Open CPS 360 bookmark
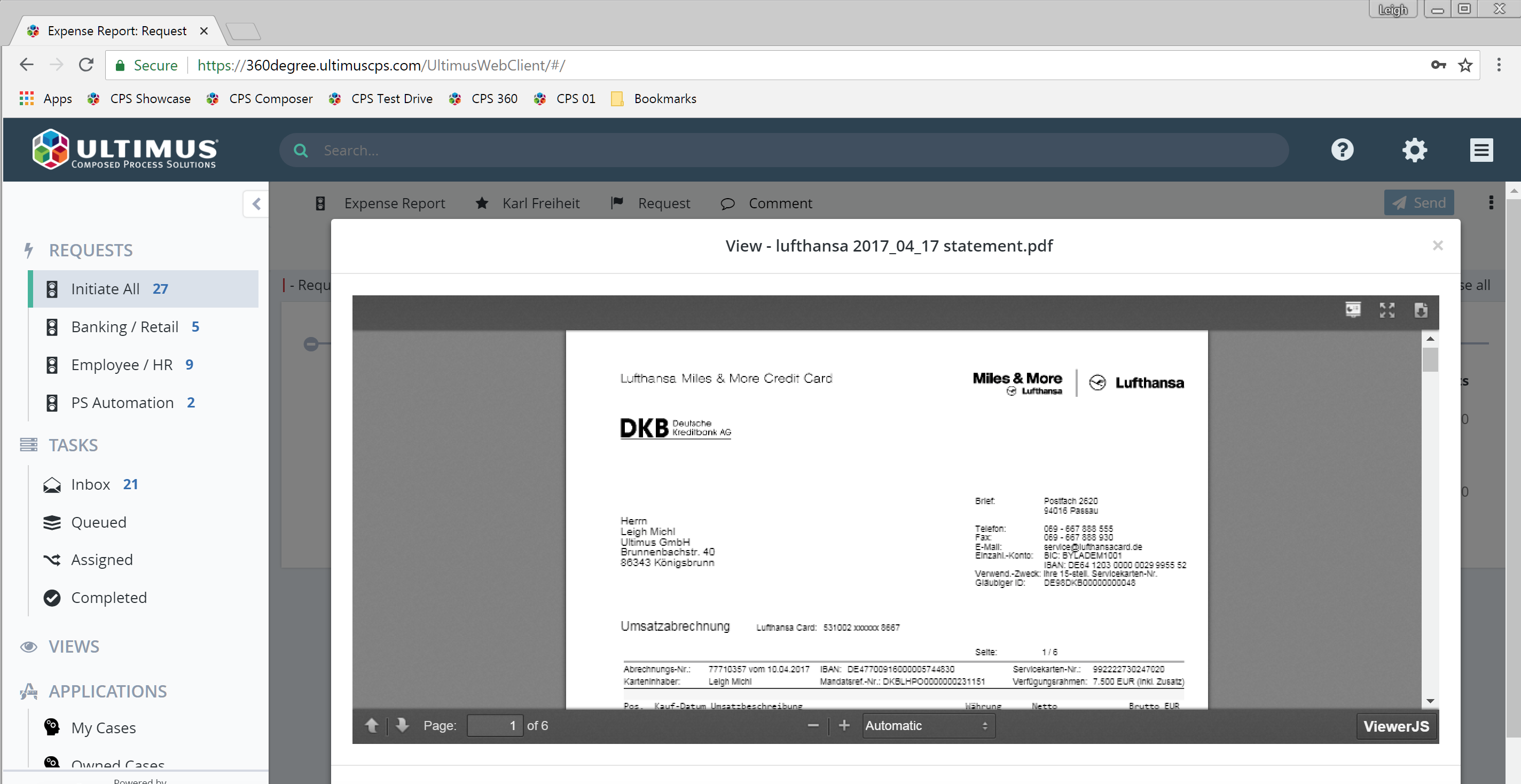The height and width of the screenshot is (784, 1521). pos(482,99)
